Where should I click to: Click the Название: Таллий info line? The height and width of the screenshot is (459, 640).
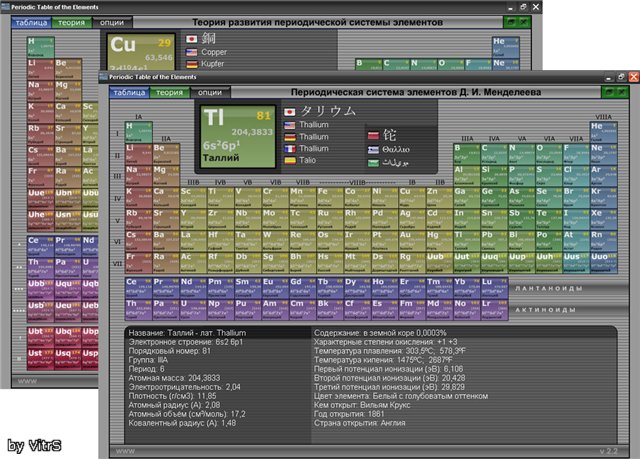click(x=187, y=333)
